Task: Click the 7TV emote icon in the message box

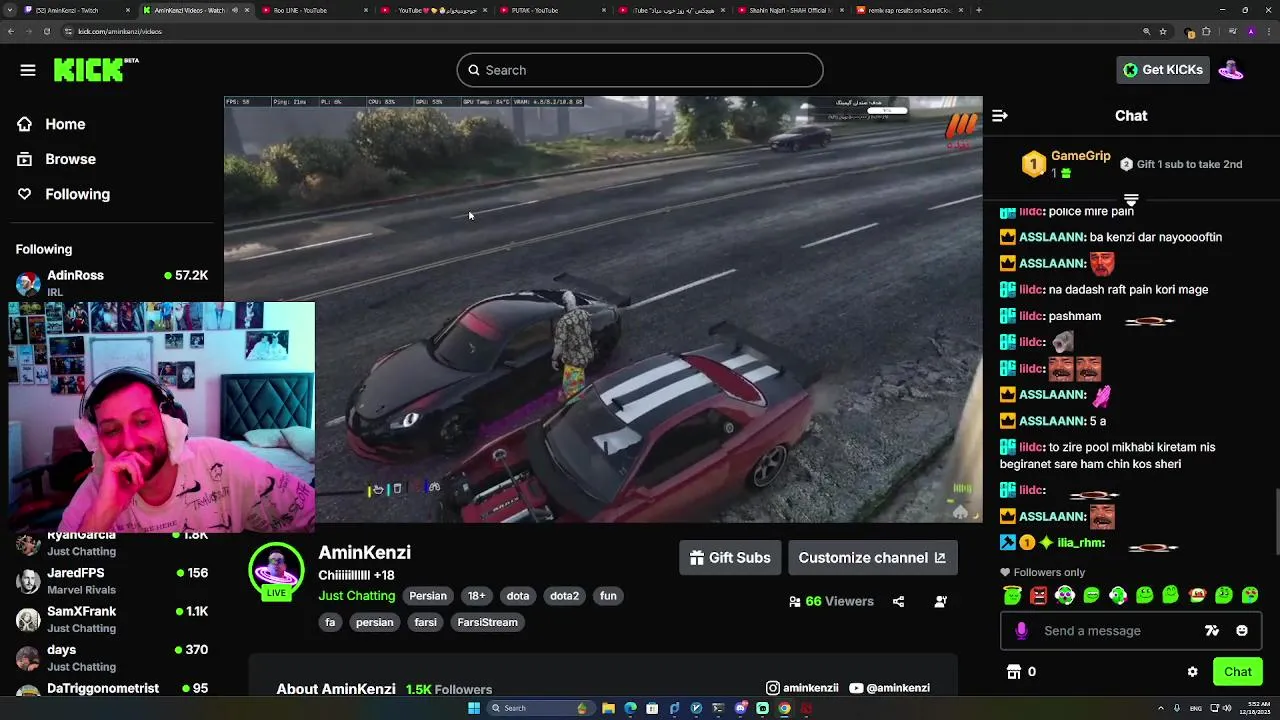Action: (x=1212, y=631)
